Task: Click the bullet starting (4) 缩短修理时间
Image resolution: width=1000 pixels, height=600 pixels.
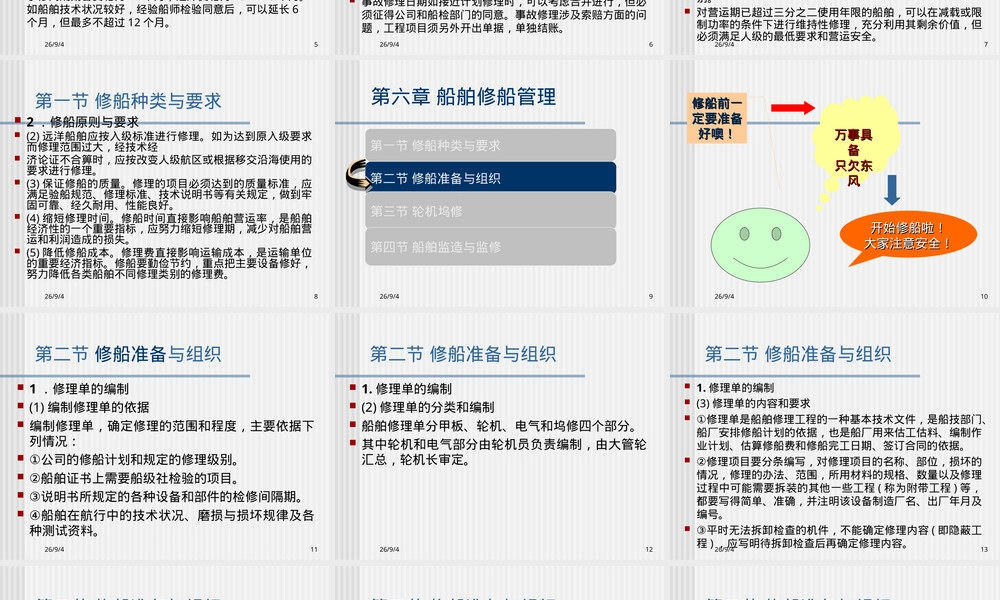Action: coord(169,229)
